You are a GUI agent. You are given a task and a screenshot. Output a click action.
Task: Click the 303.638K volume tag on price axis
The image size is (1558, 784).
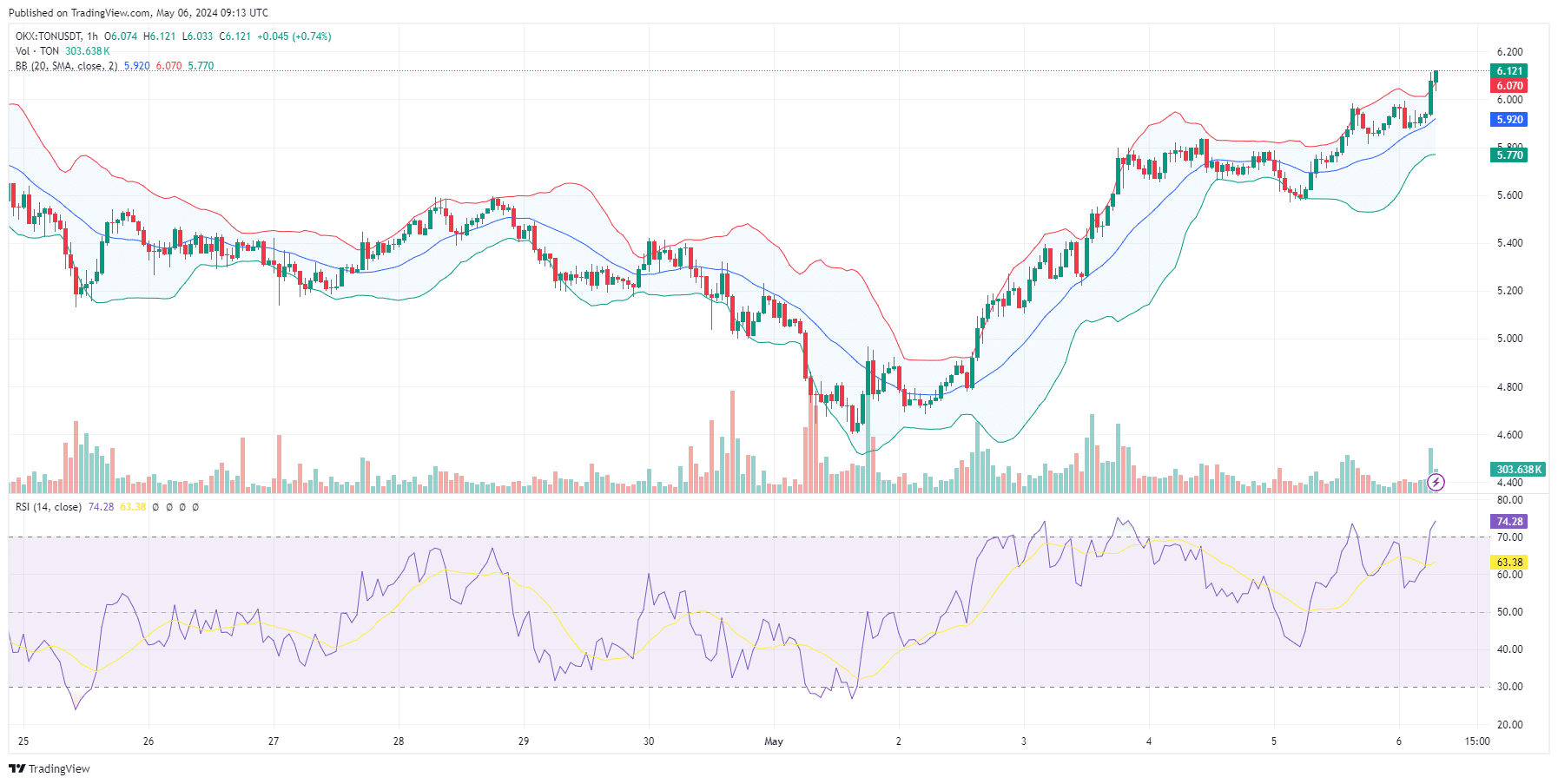[1519, 470]
